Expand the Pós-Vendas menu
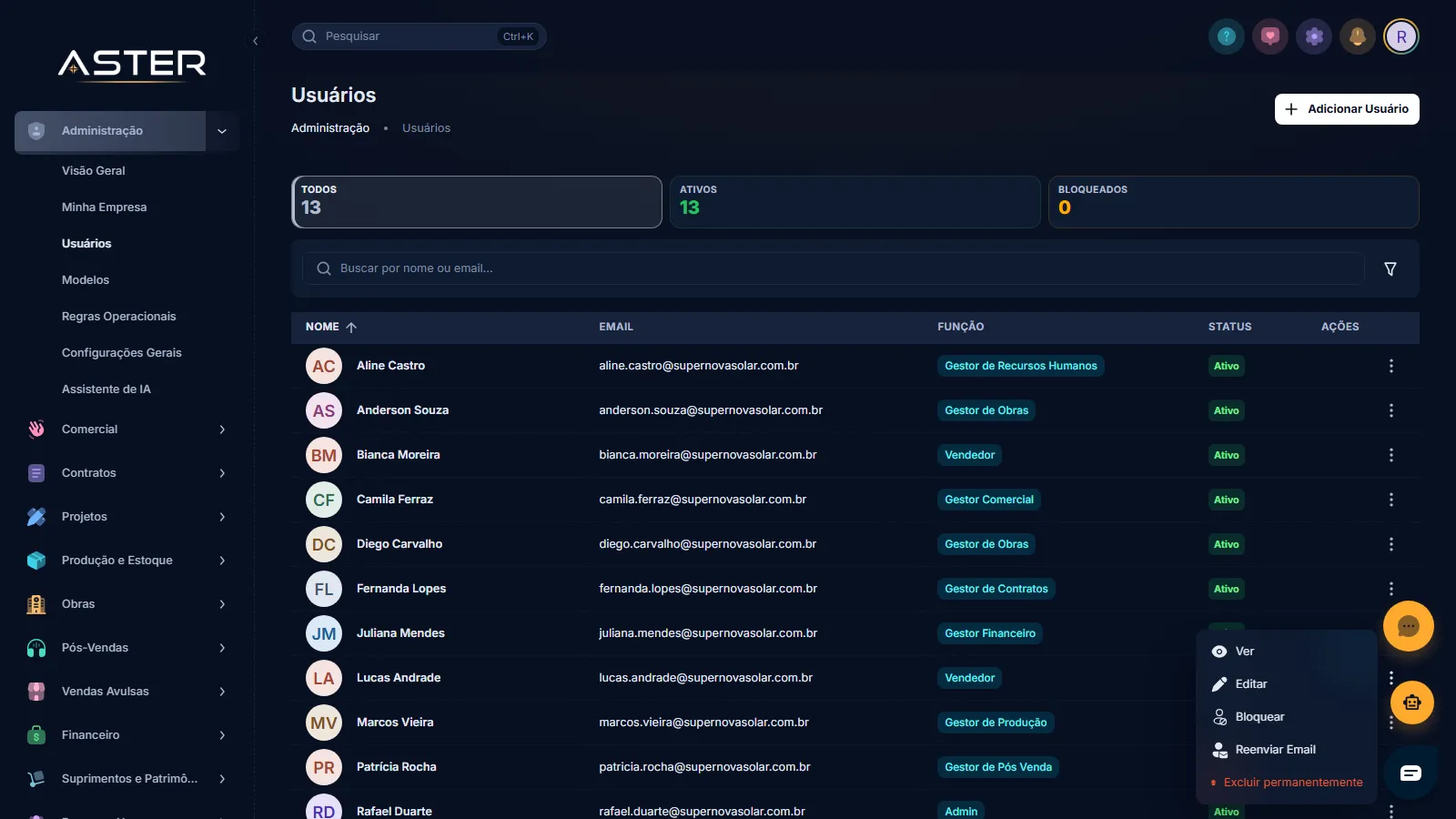 click(x=127, y=648)
